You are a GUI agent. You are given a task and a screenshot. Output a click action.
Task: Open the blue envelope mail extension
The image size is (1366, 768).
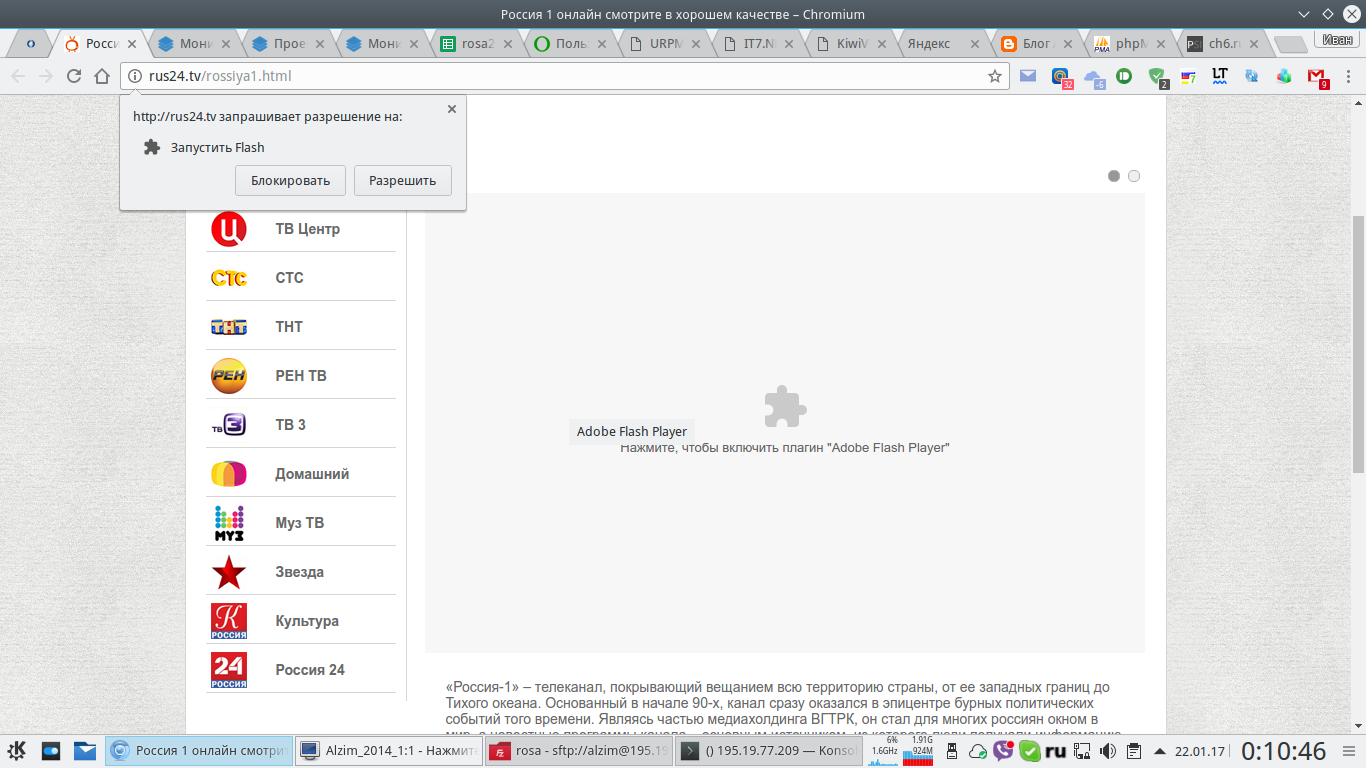(x=1028, y=75)
